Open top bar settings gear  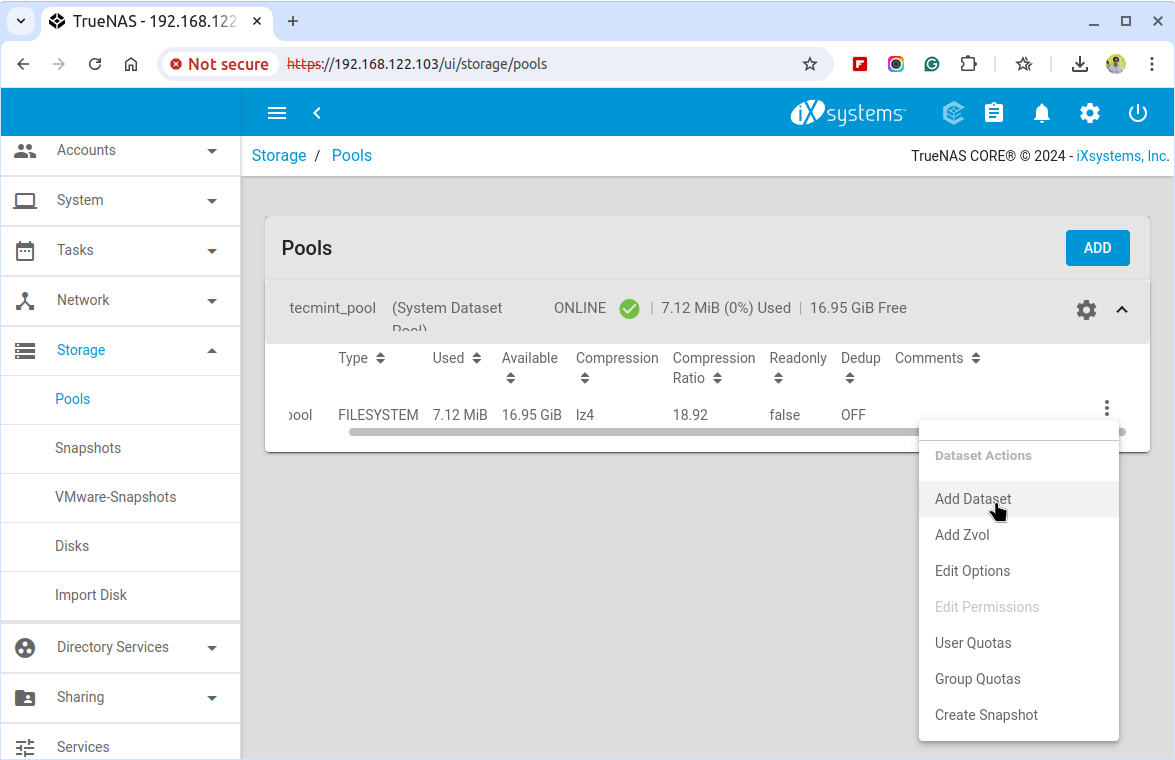click(x=1090, y=113)
